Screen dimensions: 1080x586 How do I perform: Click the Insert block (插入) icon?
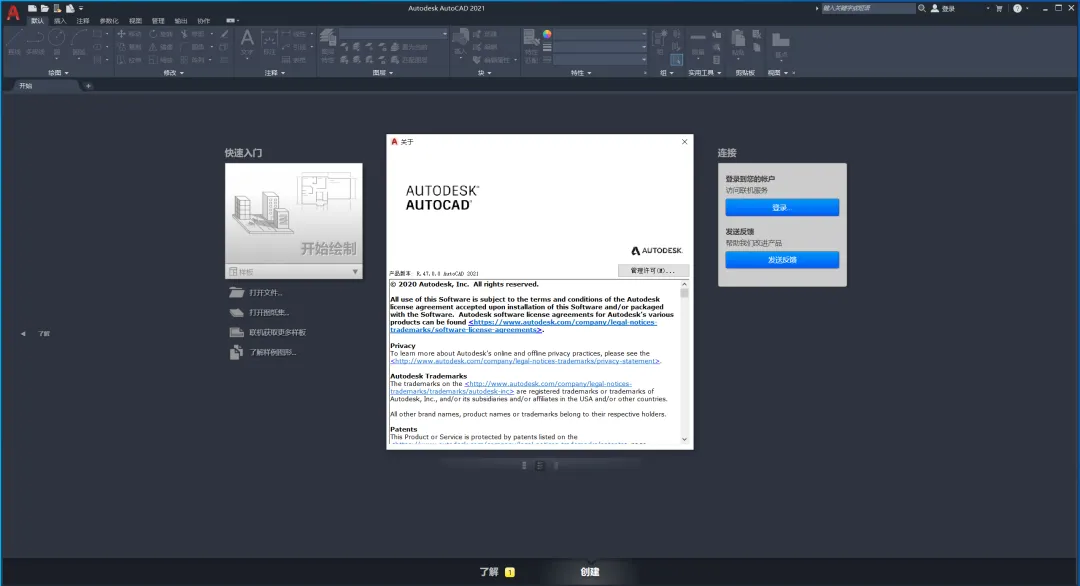460,43
